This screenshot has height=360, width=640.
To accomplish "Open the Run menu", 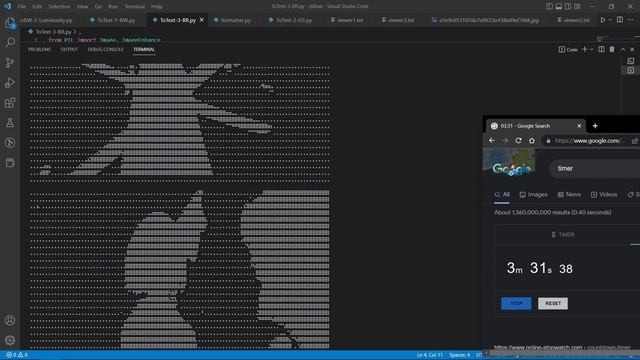I will point(113,7).
